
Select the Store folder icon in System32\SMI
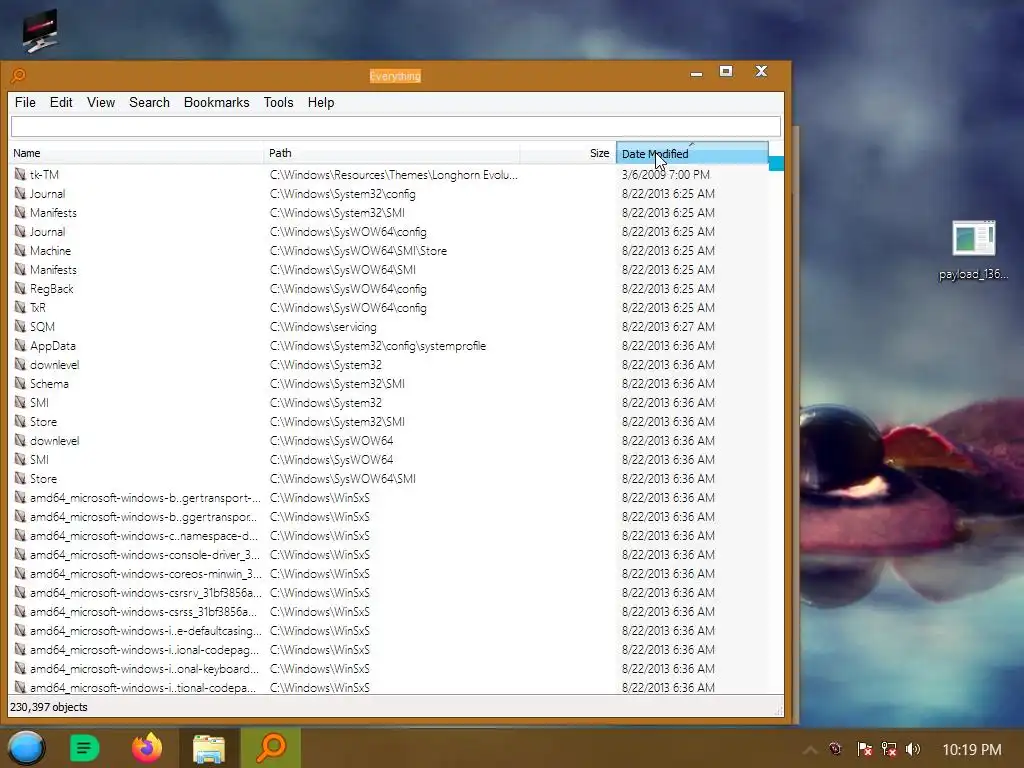coord(20,421)
